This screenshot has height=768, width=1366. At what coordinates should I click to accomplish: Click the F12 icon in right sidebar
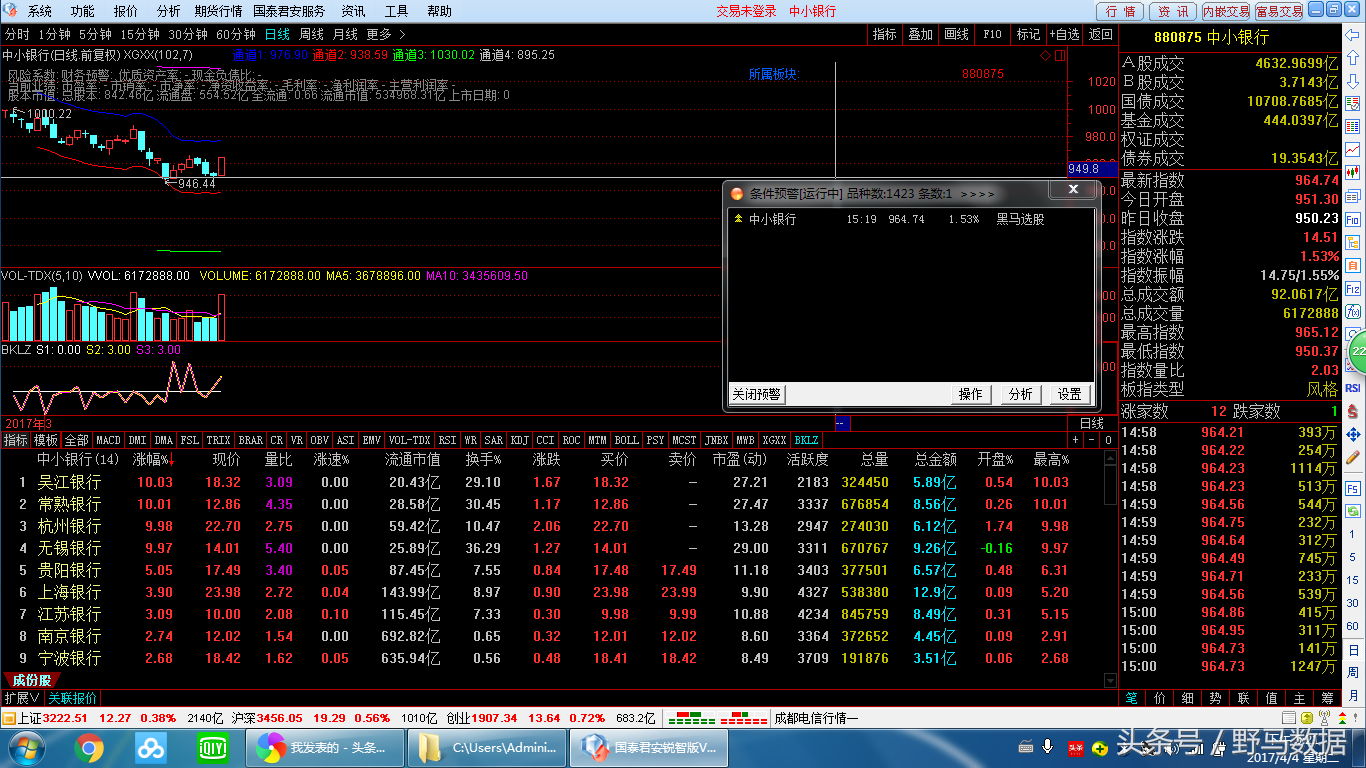(x=1352, y=290)
